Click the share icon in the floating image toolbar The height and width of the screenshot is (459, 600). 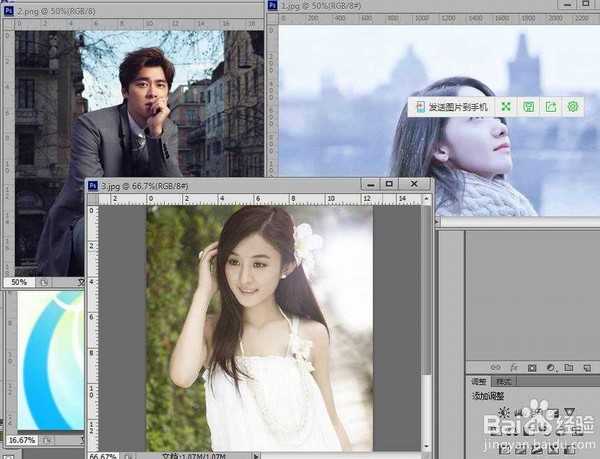[550, 106]
